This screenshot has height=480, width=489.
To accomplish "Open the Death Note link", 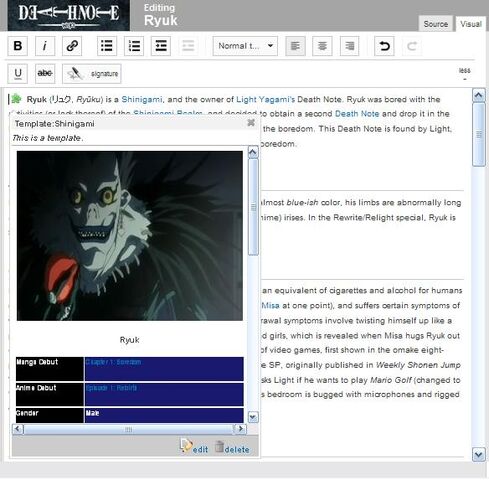I will [357, 114].
